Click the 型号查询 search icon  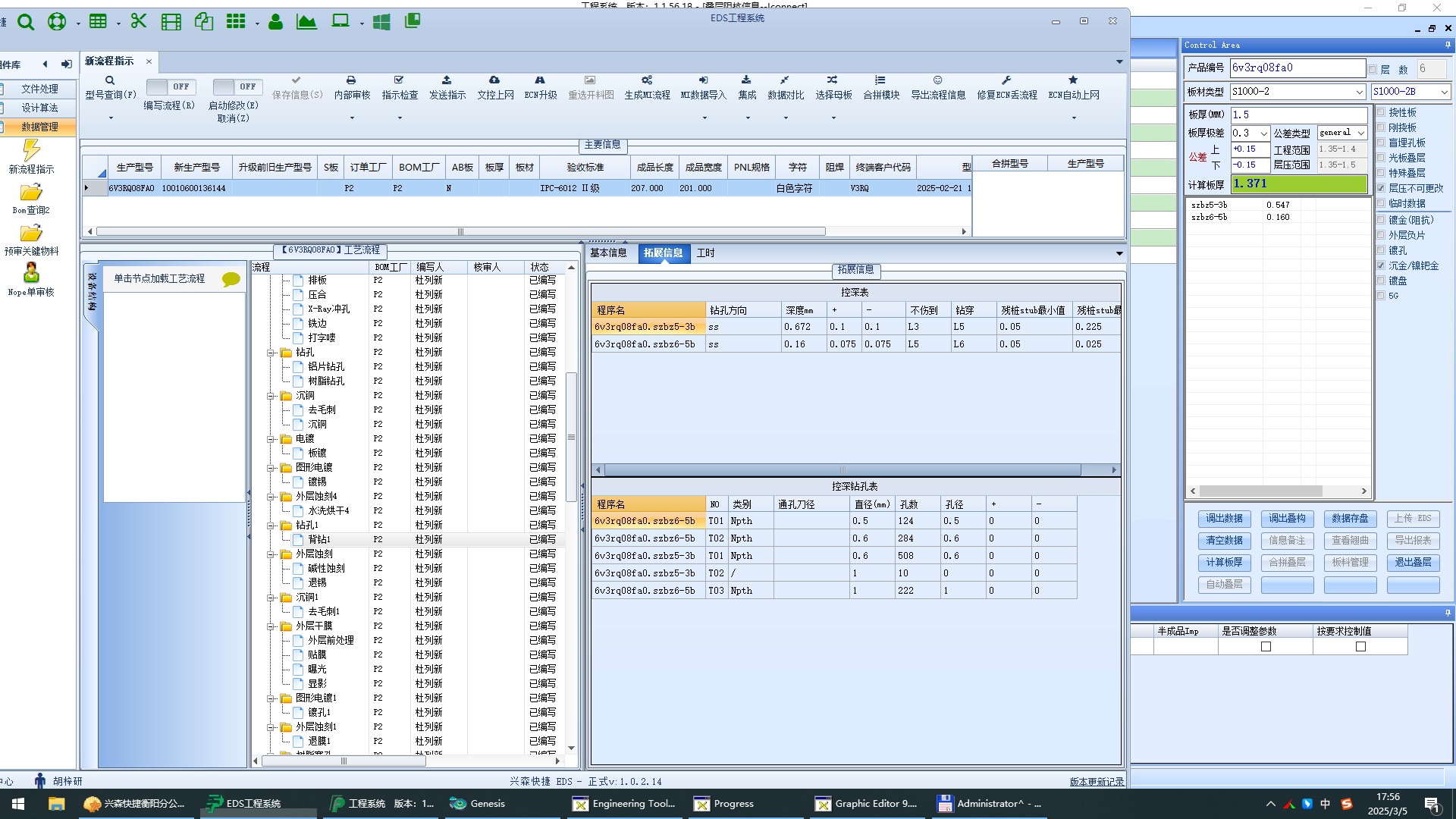tap(110, 80)
